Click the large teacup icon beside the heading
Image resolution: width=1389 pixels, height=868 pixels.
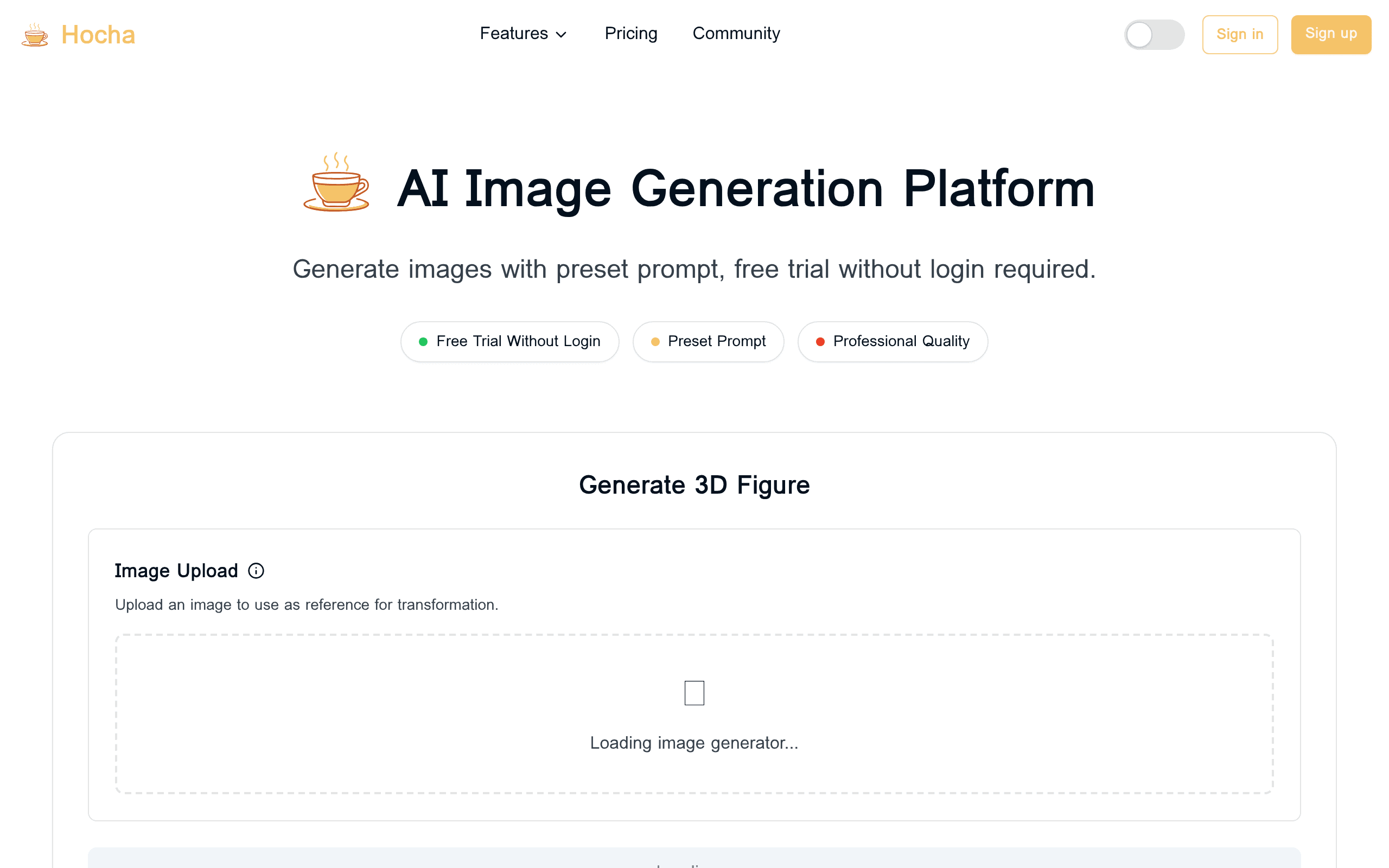(337, 183)
